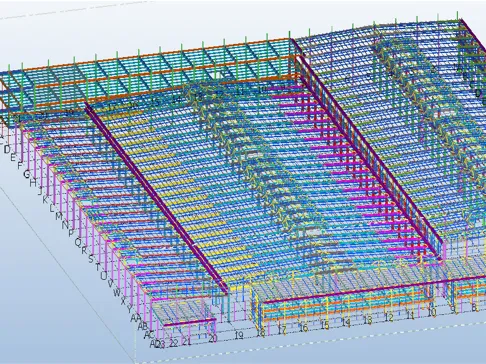Pick grid axis label AA near bottom left
The width and height of the screenshot is (486, 364).
tap(135, 318)
